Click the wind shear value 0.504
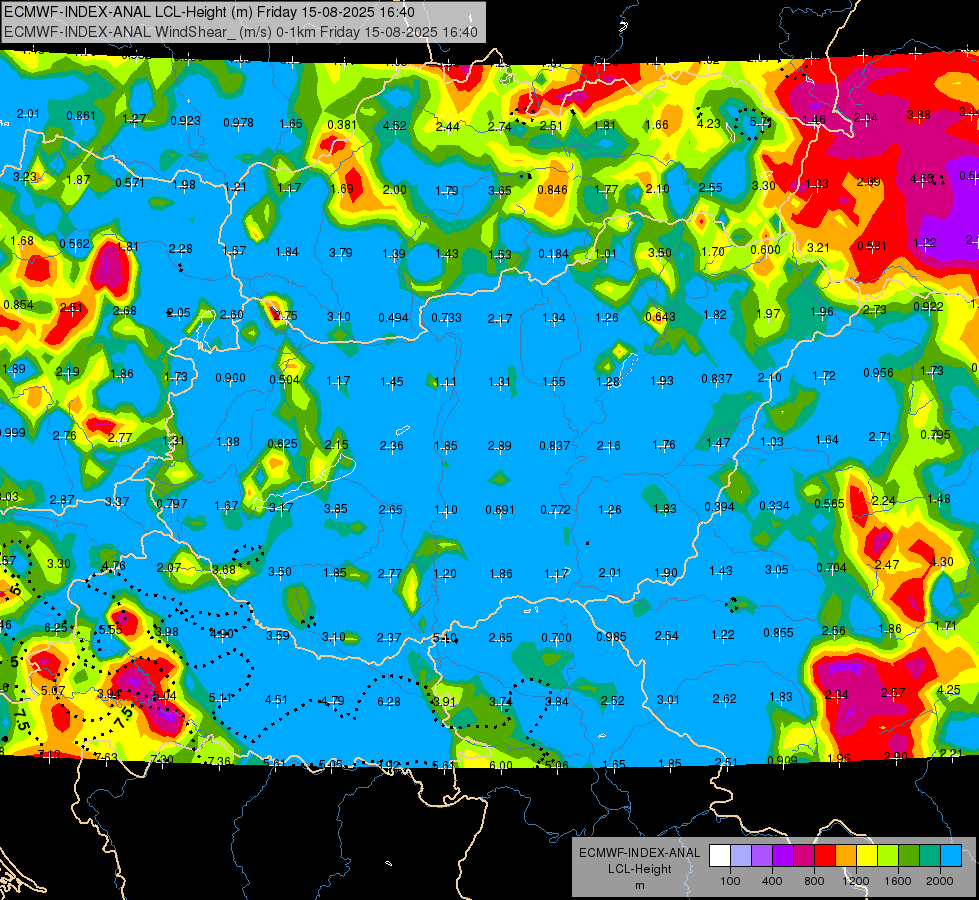 [285, 380]
